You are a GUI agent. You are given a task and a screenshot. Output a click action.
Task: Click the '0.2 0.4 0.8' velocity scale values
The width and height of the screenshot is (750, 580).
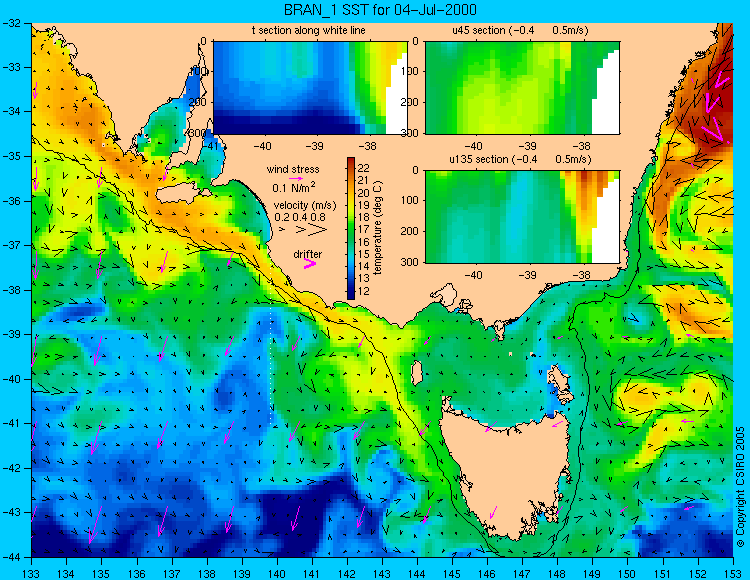point(300,217)
